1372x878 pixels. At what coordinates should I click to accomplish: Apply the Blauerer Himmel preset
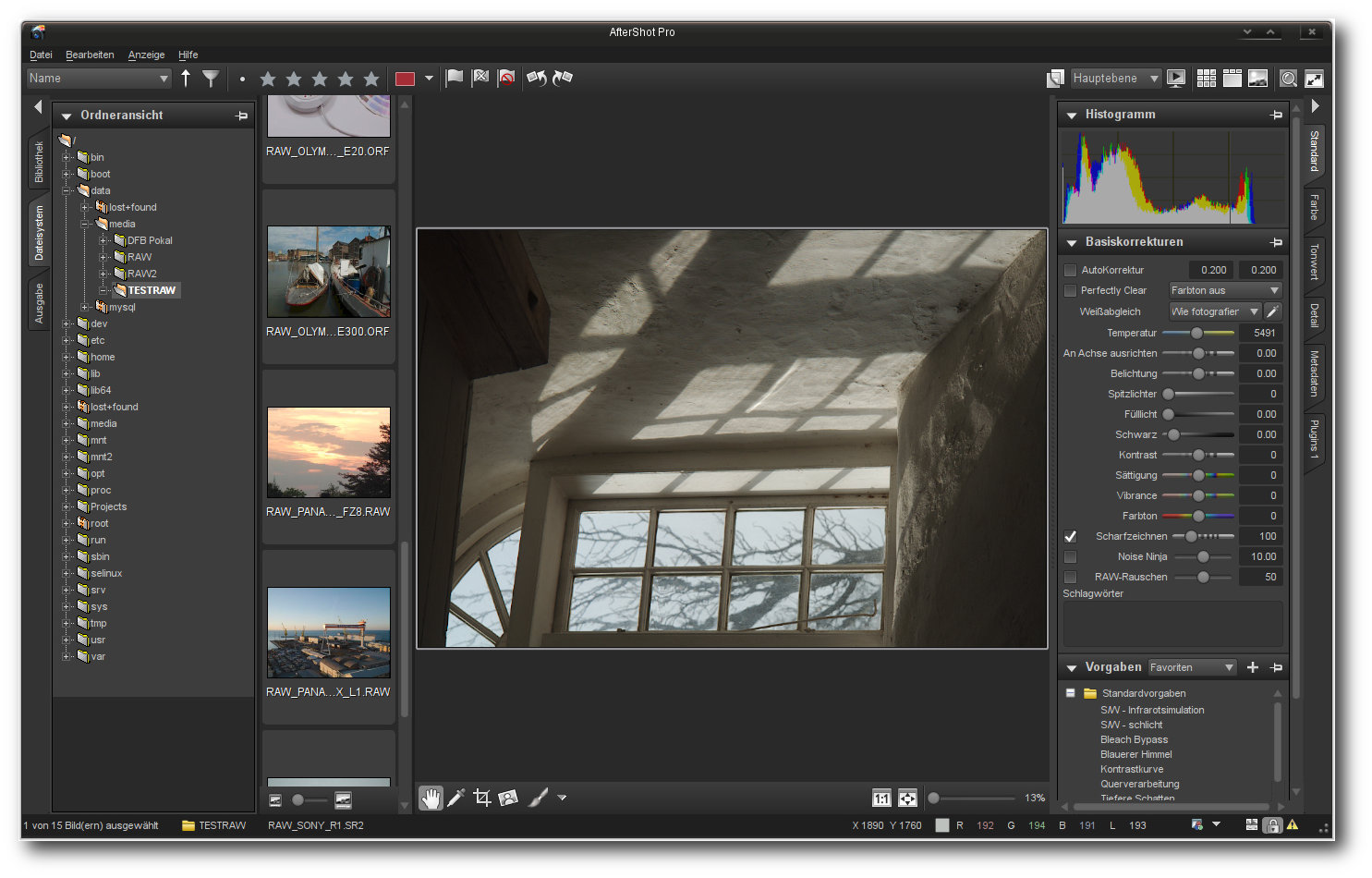pyautogui.click(x=1135, y=754)
